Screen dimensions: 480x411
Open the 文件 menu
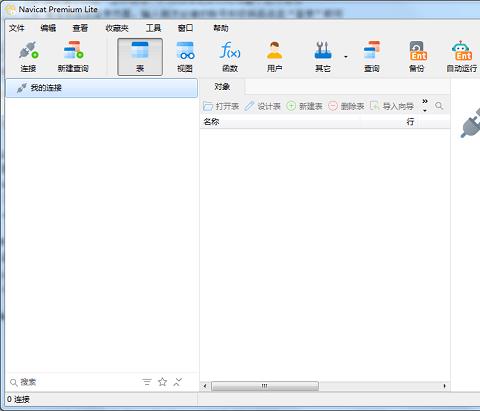17,28
